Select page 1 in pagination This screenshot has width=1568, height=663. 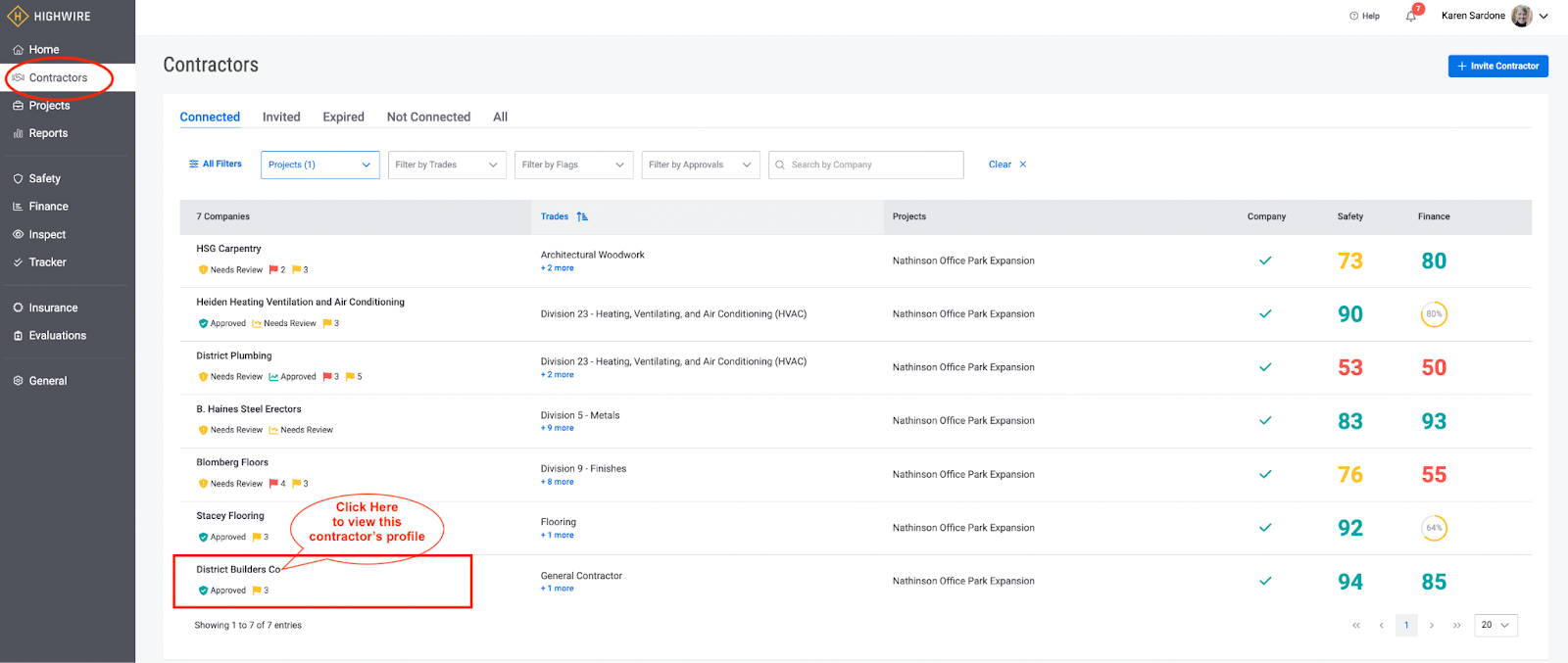[x=1406, y=625]
